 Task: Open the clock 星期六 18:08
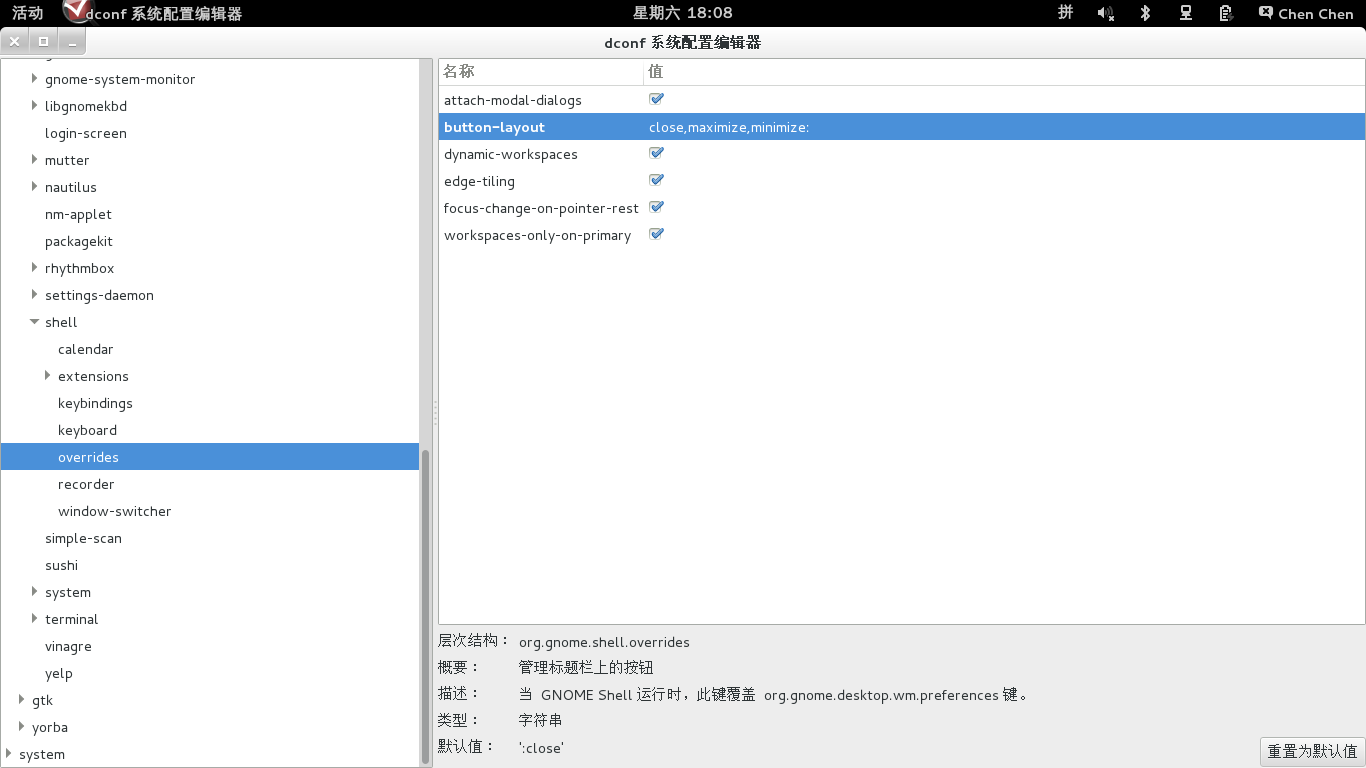tap(683, 13)
